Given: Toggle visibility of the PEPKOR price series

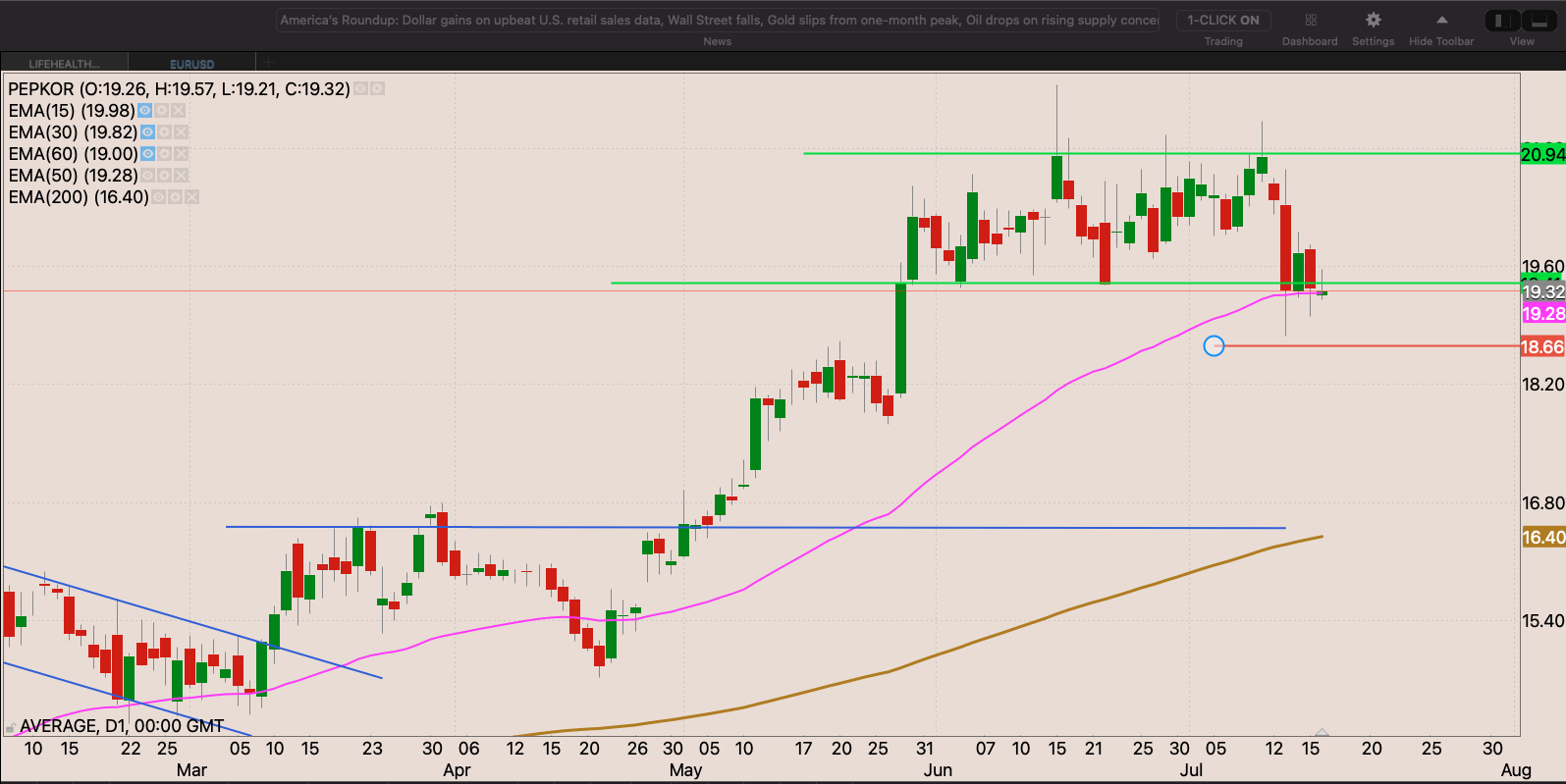Looking at the screenshot, I should pos(360,89).
